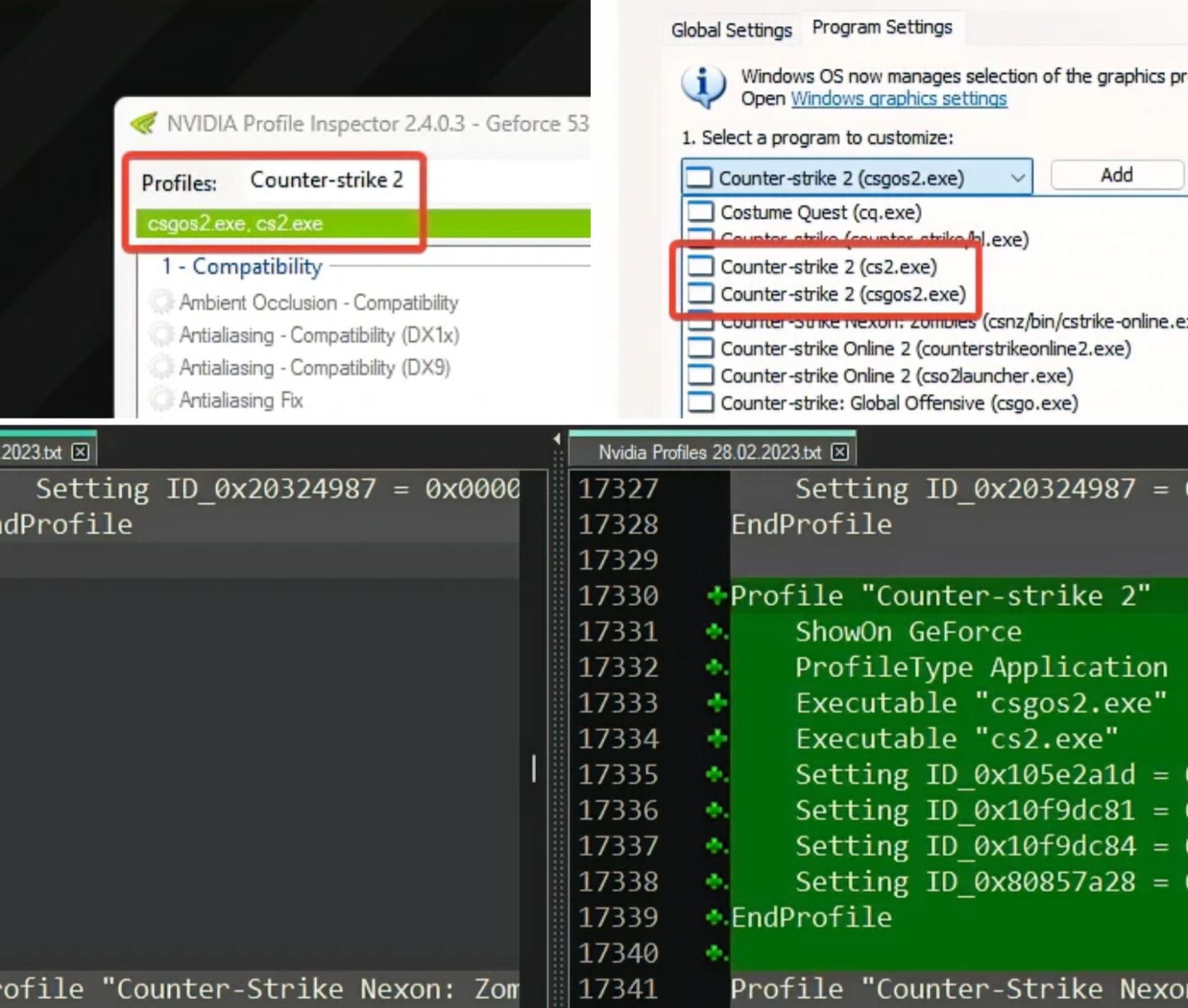Choose Counter-strike Online 2 (cso2launcher.exe)
Screen dimensions: 1188x1008
click(x=897, y=376)
